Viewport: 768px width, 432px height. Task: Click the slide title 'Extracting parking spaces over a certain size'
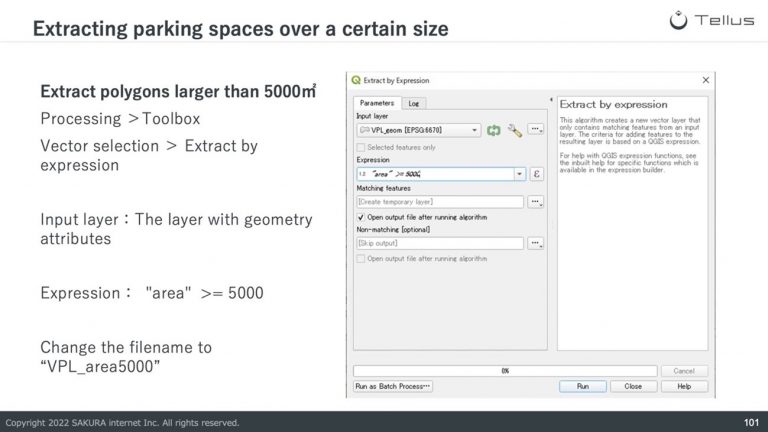click(x=240, y=28)
